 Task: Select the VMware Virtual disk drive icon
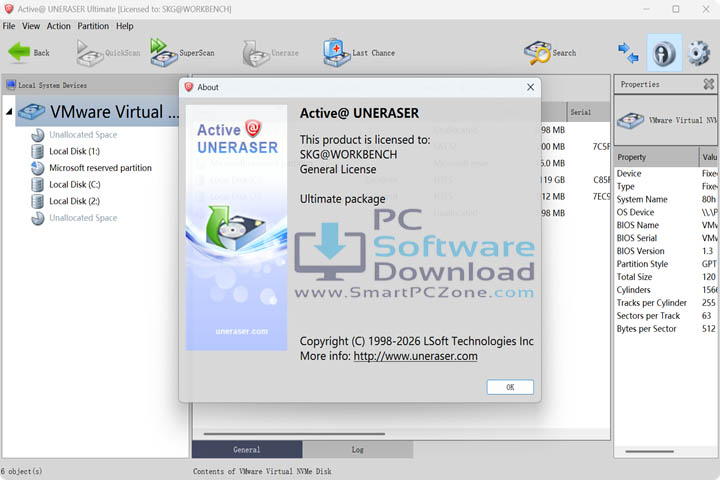pyautogui.click(x=32, y=112)
